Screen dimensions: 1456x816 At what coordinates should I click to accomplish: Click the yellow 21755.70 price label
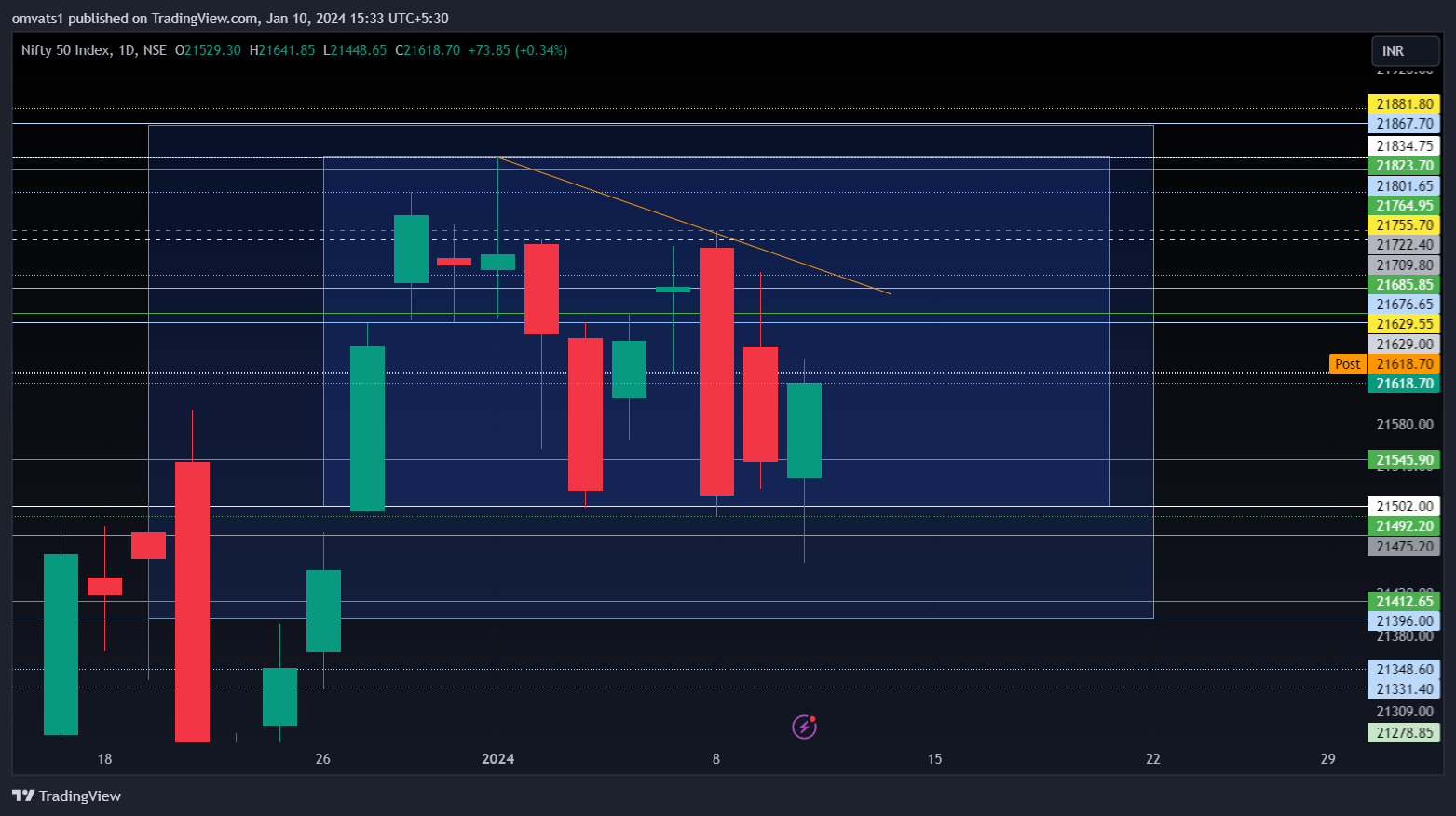1404,225
